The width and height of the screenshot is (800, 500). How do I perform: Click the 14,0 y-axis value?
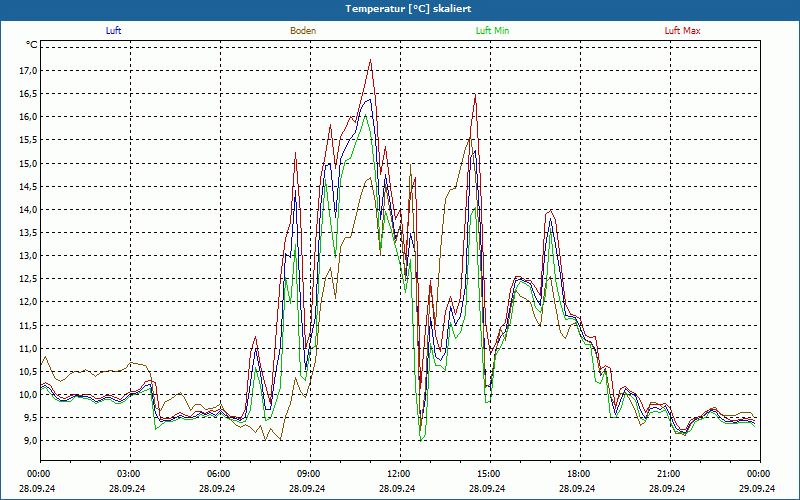tap(29, 209)
